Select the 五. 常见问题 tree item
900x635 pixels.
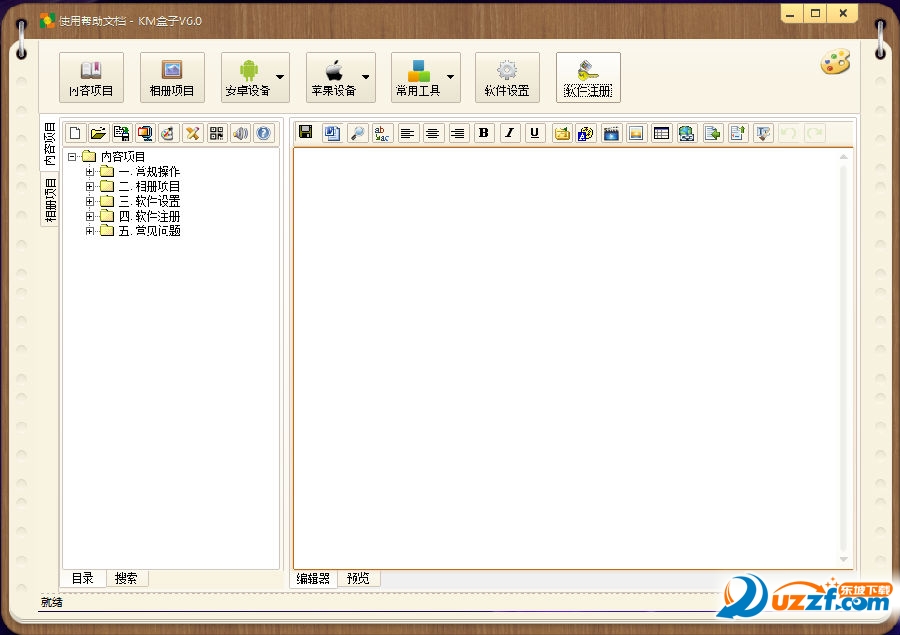[149, 231]
